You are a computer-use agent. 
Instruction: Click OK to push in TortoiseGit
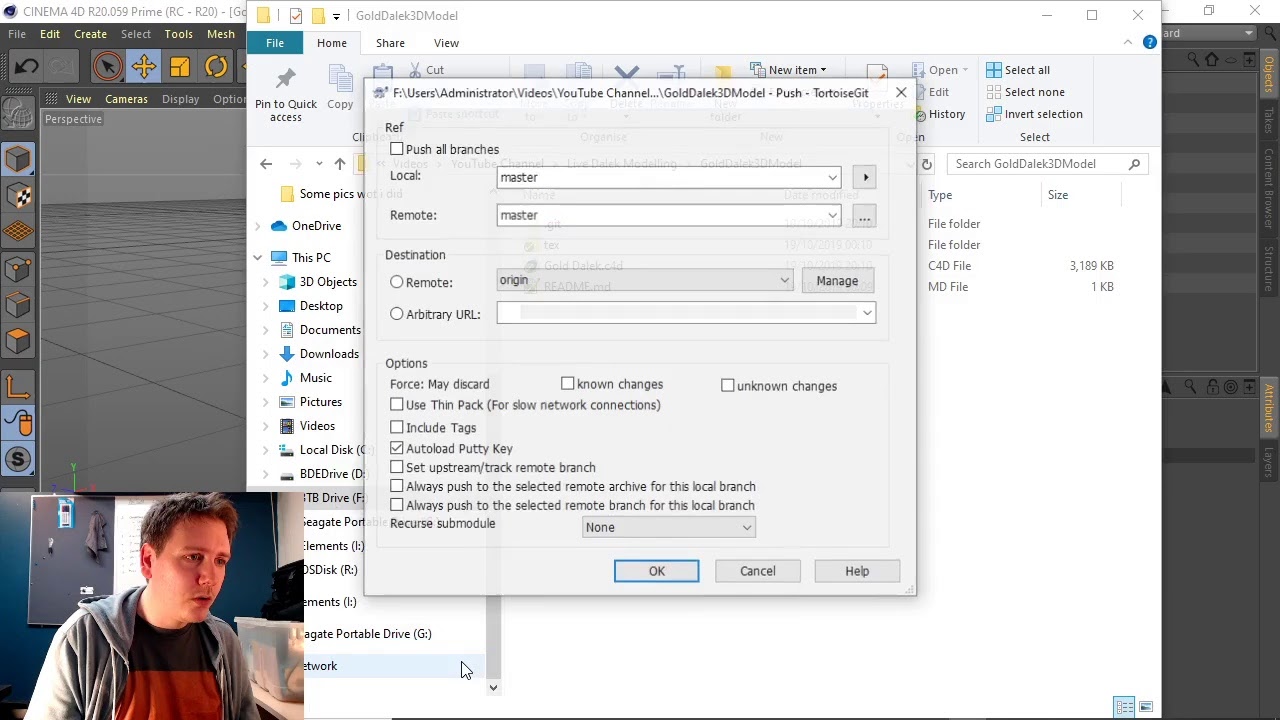pos(657,571)
